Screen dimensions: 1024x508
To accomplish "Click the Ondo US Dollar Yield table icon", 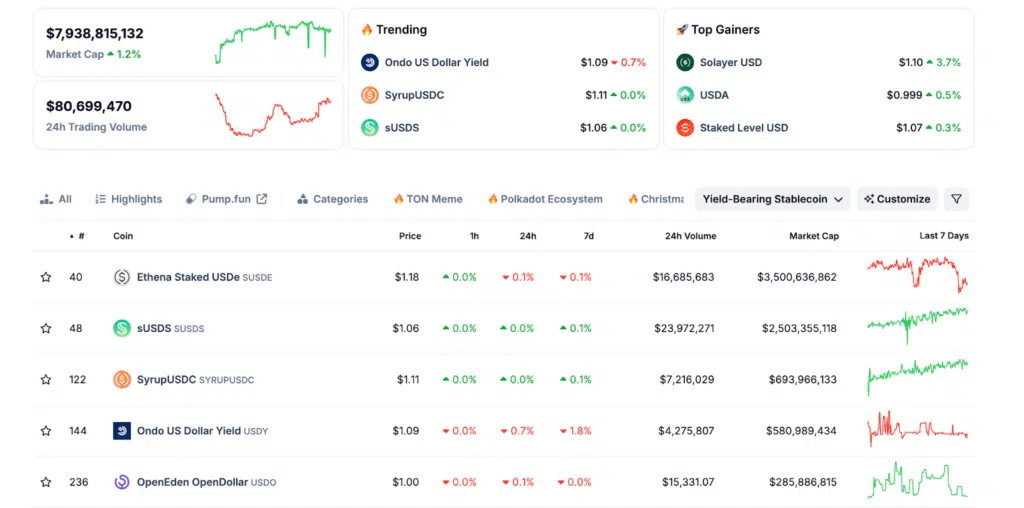I will [x=122, y=431].
